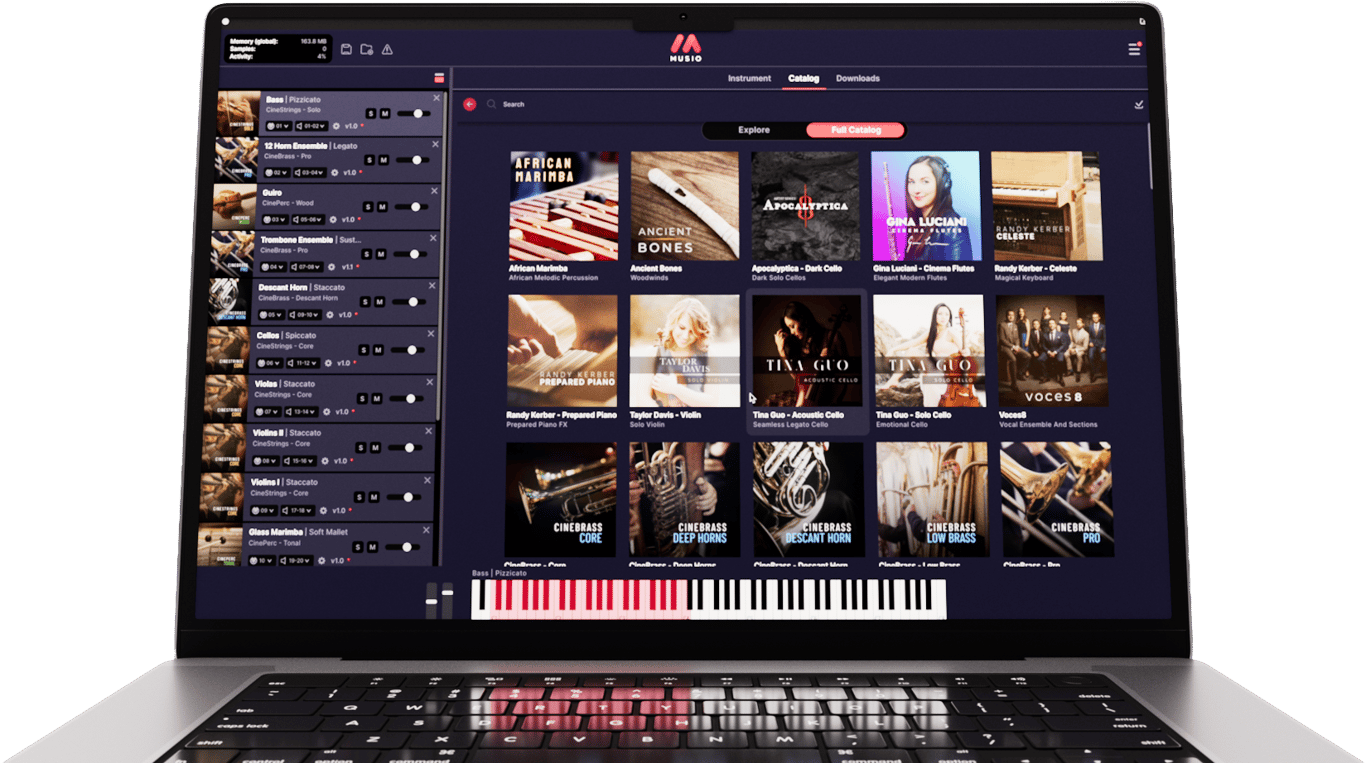The image size is (1366, 763).
Task: Click the checkmark download icon near search
Action: 1139,104
